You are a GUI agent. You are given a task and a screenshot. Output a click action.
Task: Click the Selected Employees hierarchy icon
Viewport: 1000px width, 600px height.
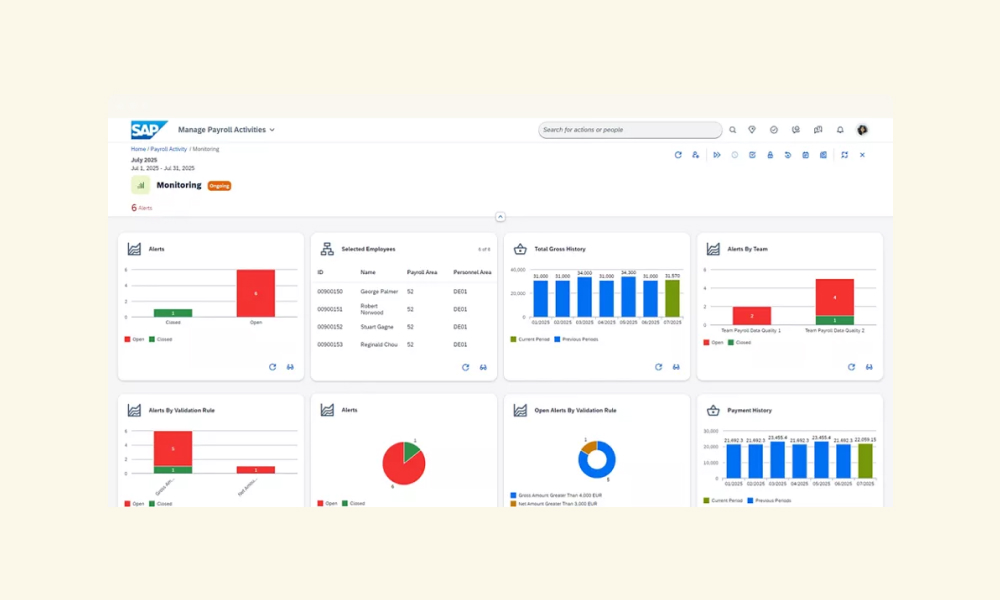pyautogui.click(x=327, y=249)
